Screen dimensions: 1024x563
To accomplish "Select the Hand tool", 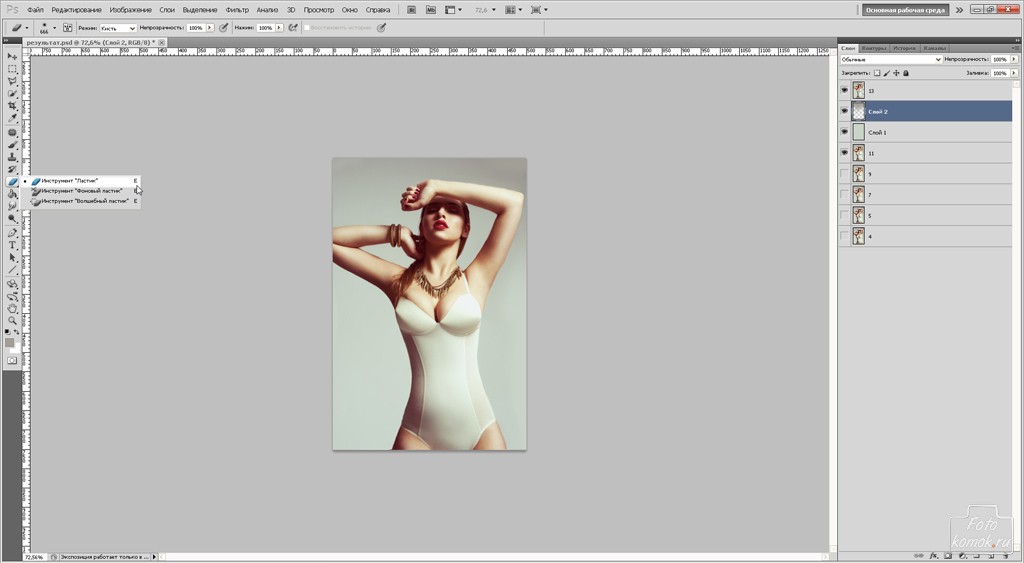I will (x=12, y=308).
